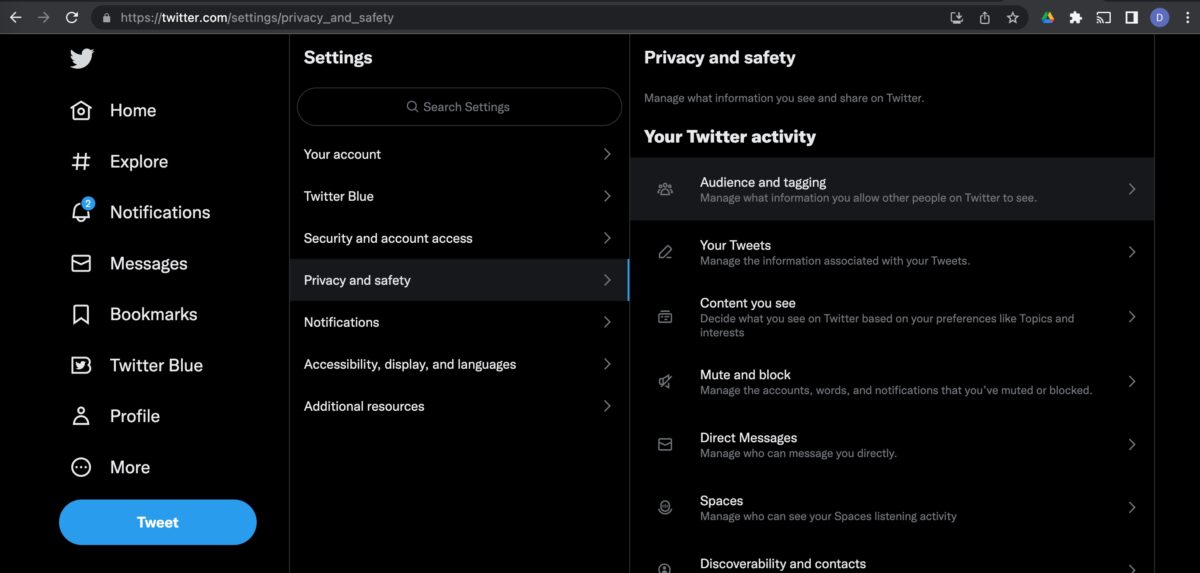Viewport: 1200px width, 573px height.
Task: Expand the Audience and tagging chevron
Action: (1132, 189)
